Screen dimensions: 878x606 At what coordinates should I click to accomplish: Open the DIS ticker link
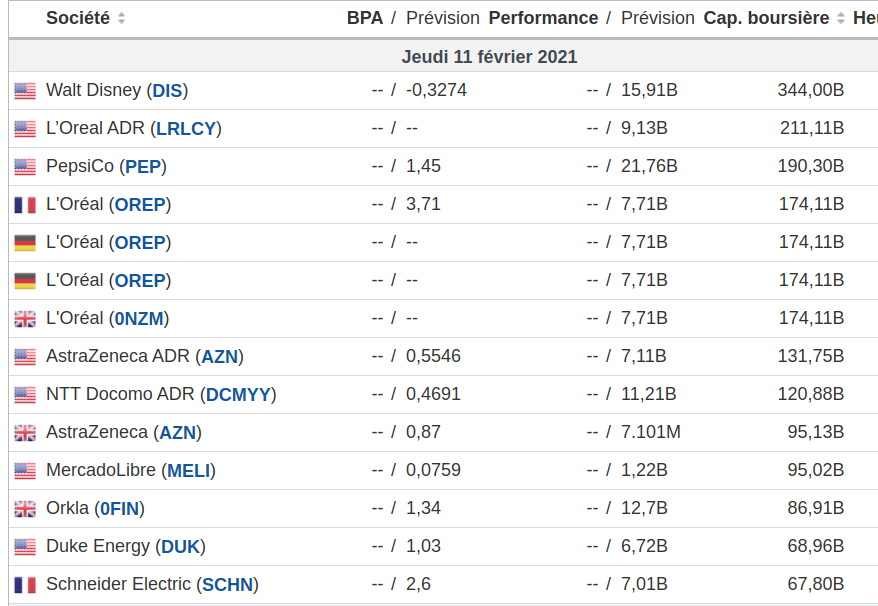tap(167, 90)
